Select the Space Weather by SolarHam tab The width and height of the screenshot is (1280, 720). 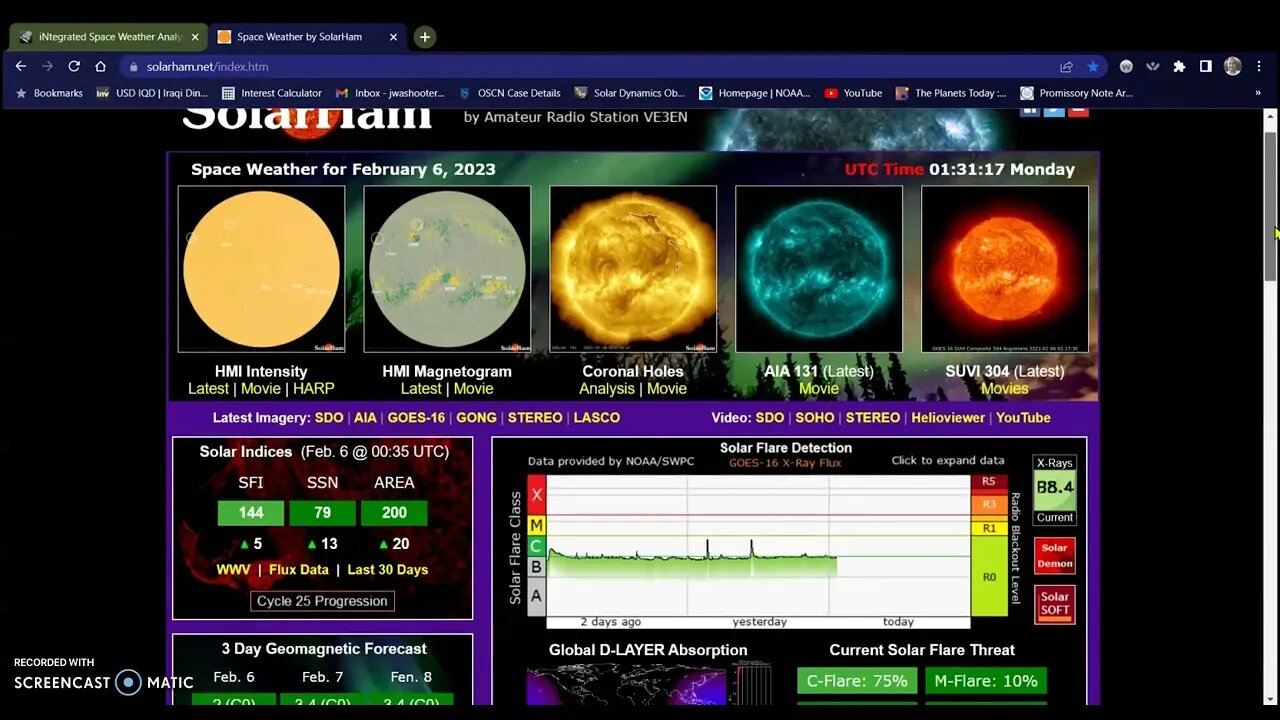pyautogui.click(x=308, y=37)
